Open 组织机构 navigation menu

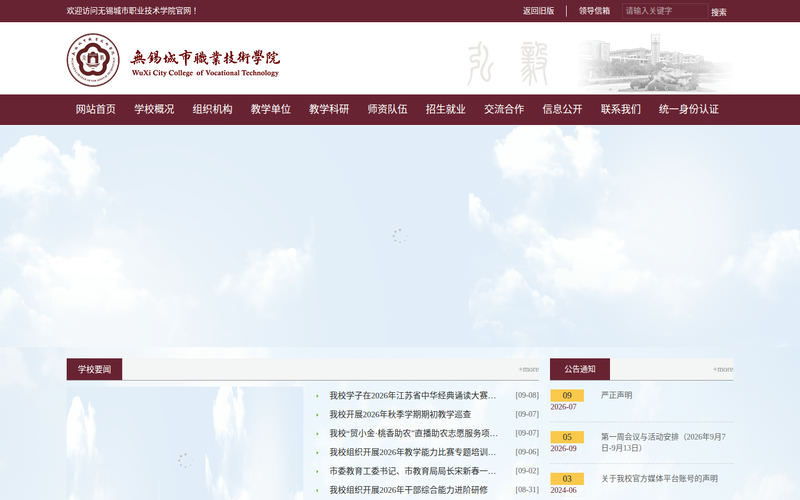point(212,109)
